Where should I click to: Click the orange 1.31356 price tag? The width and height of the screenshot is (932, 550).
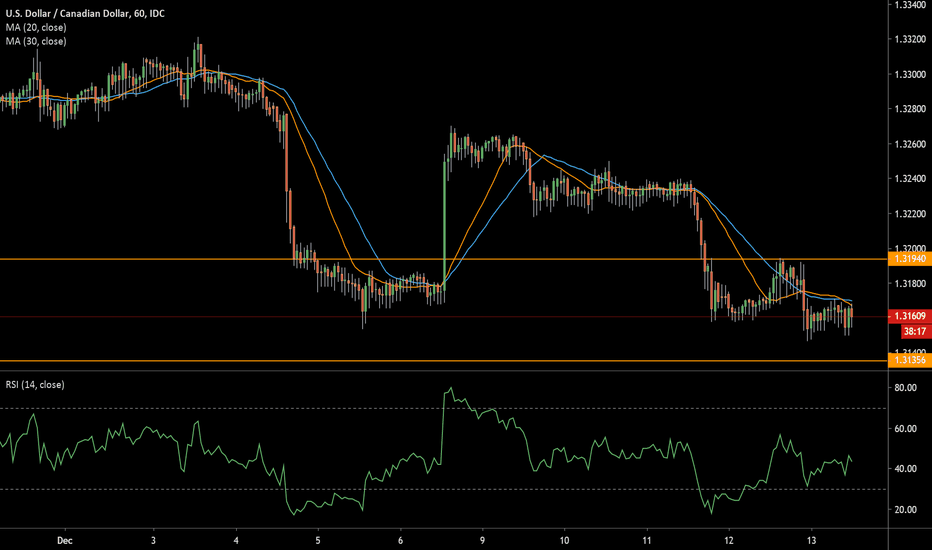tap(909, 360)
